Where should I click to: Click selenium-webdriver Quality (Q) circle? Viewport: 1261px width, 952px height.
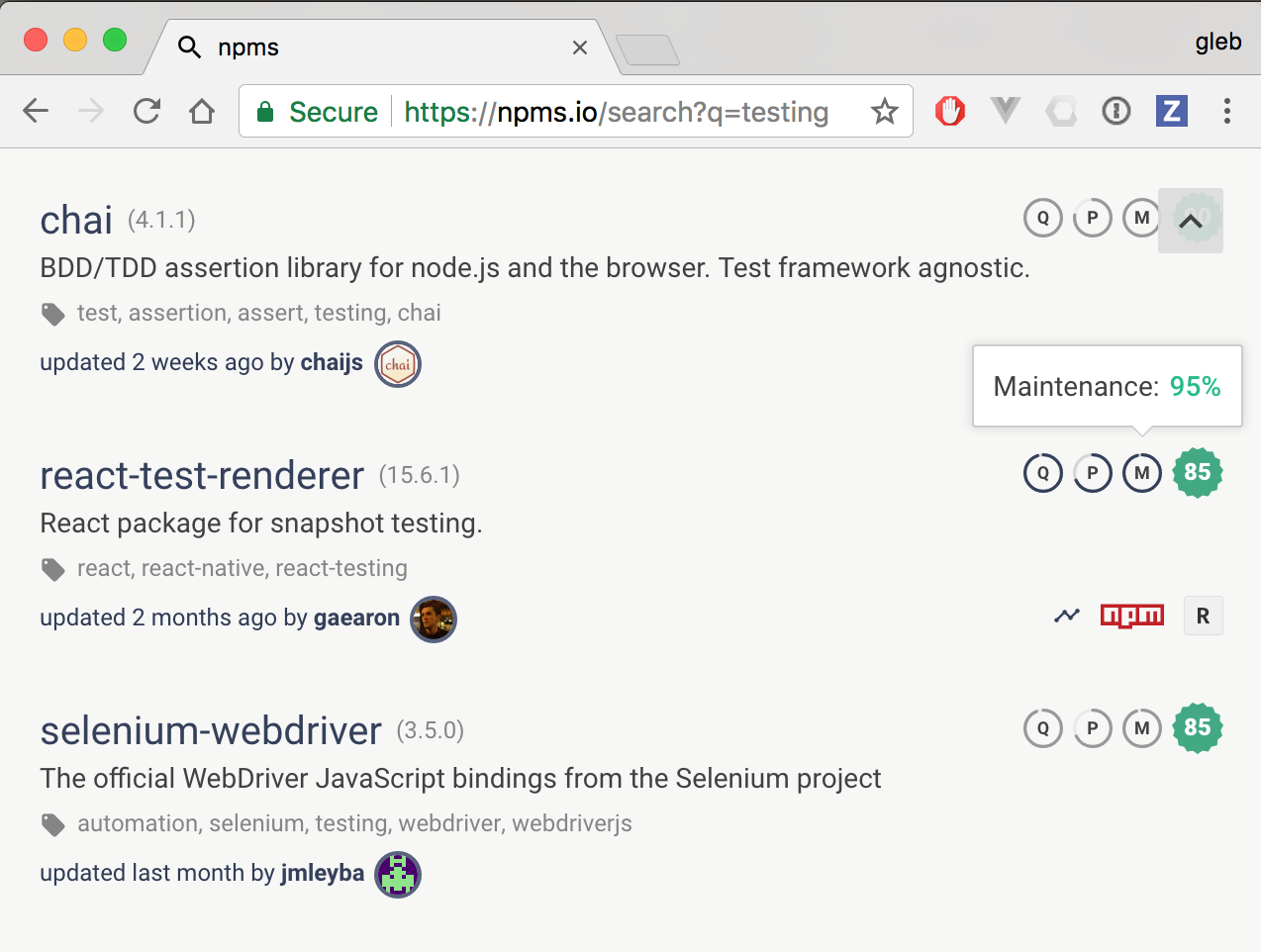1043,728
